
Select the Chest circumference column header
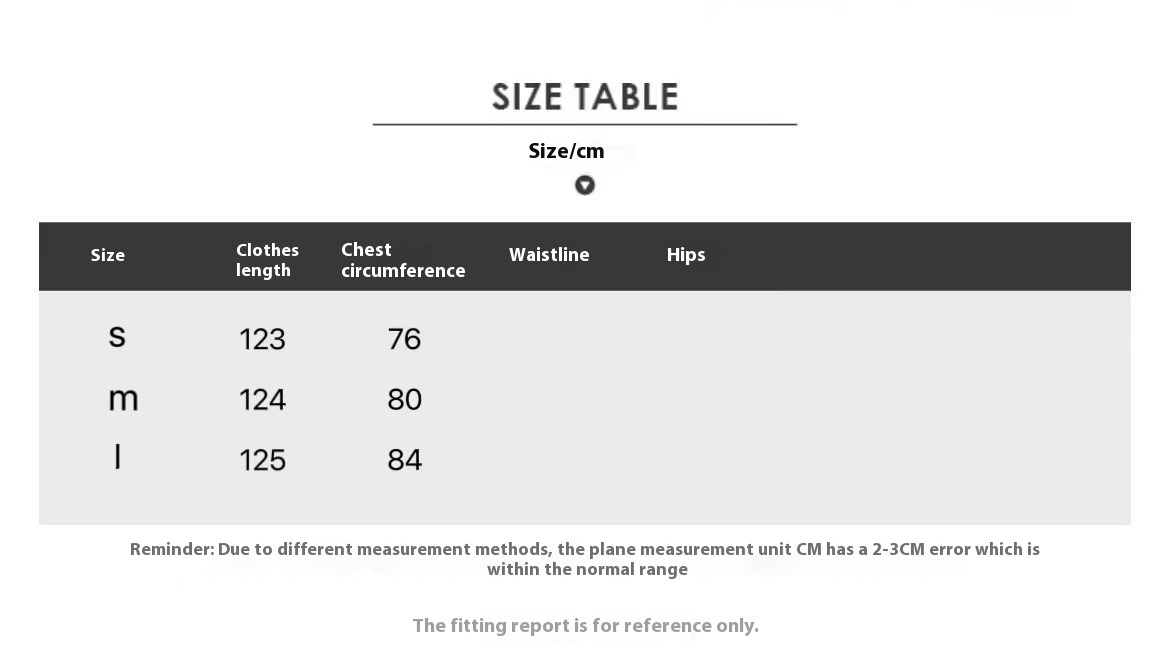click(x=403, y=260)
